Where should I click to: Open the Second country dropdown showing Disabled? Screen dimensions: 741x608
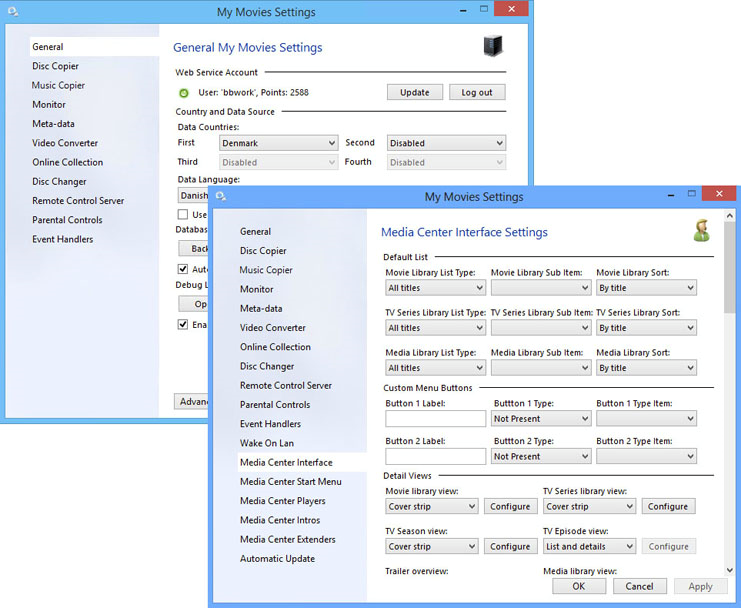tap(446, 143)
